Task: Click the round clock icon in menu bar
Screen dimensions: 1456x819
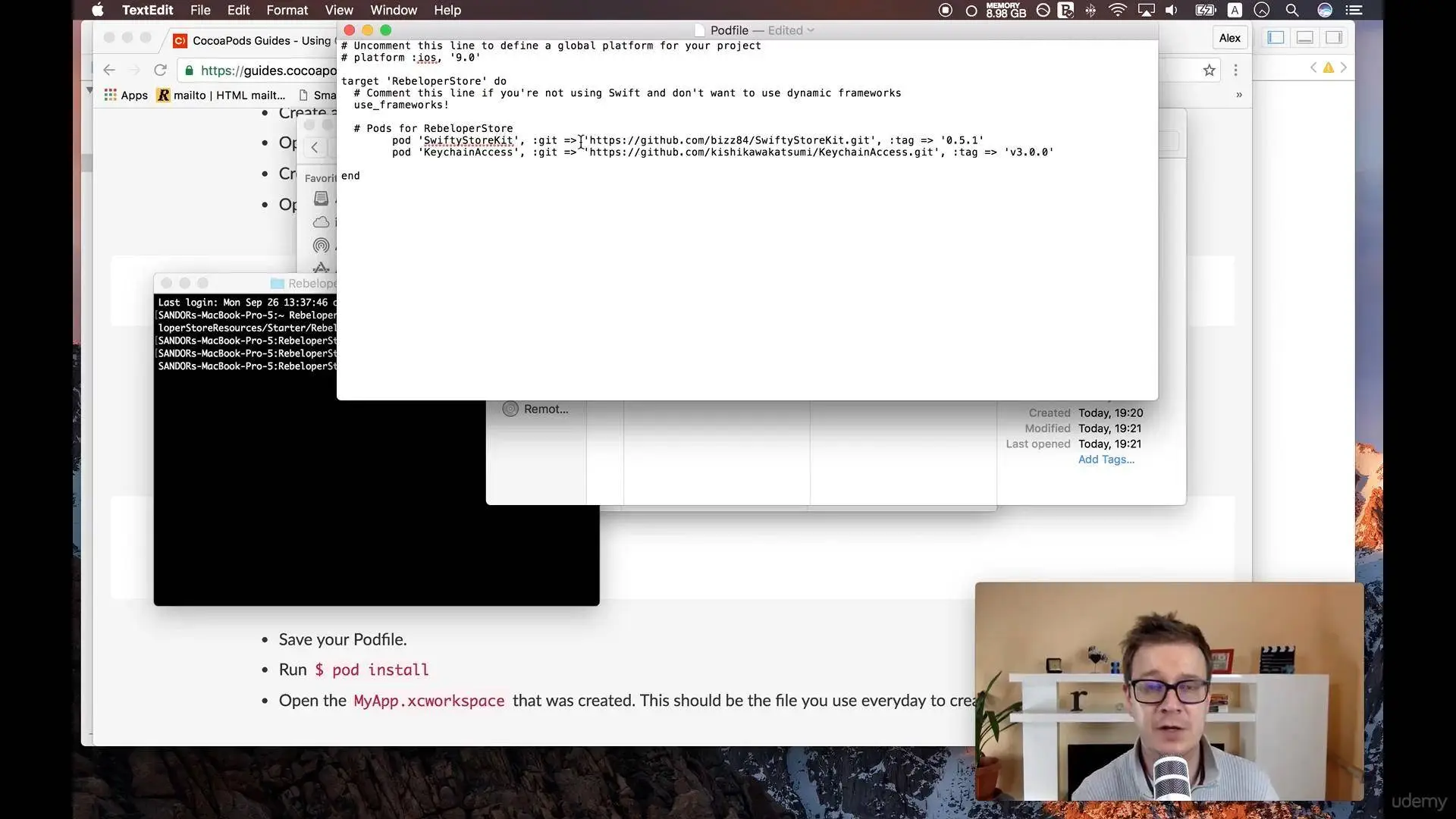Action: (1262, 10)
